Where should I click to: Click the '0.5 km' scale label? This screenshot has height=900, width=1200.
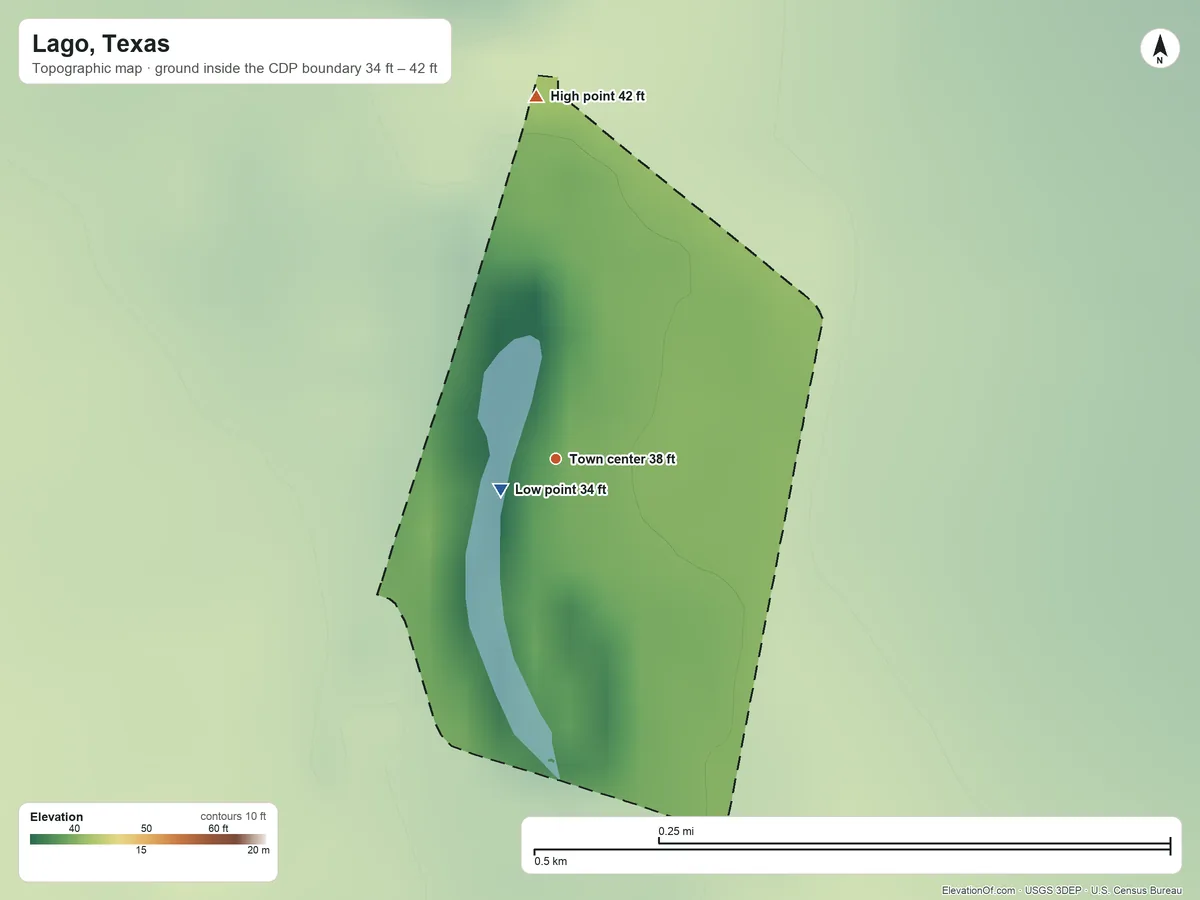pyautogui.click(x=550, y=861)
